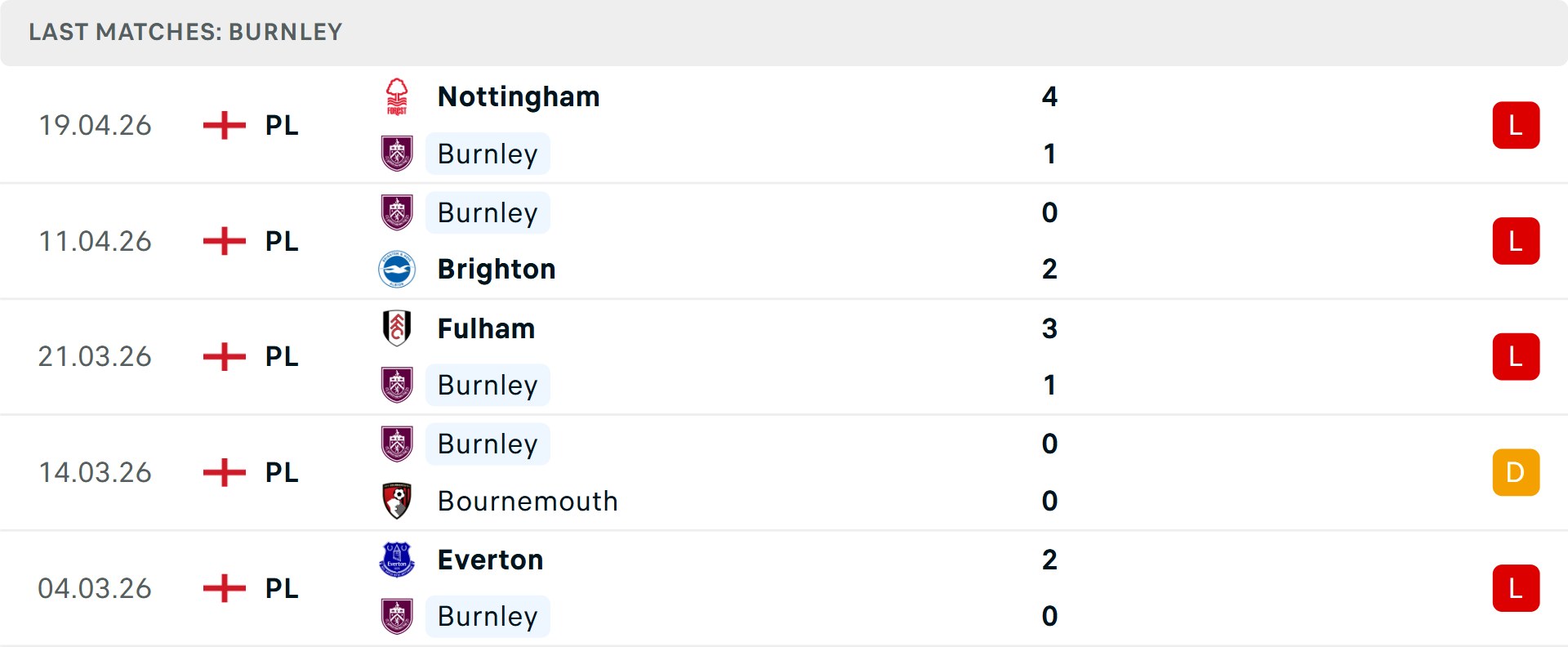Select the Brighton club logo
Image resolution: width=1568 pixels, height=647 pixels.
click(398, 268)
